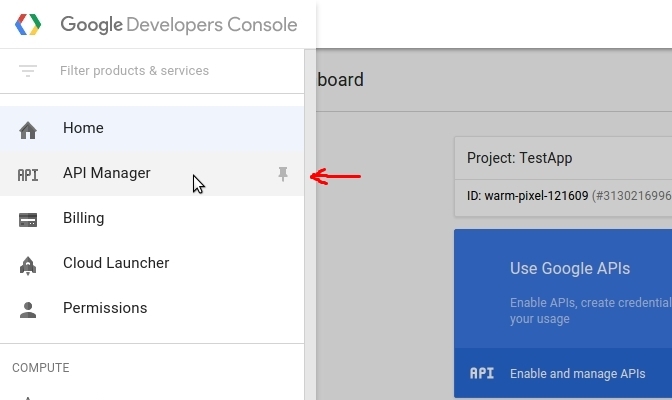Open Cloud Launcher menu entry
Screen dimensions: 672x400
(x=116, y=264)
